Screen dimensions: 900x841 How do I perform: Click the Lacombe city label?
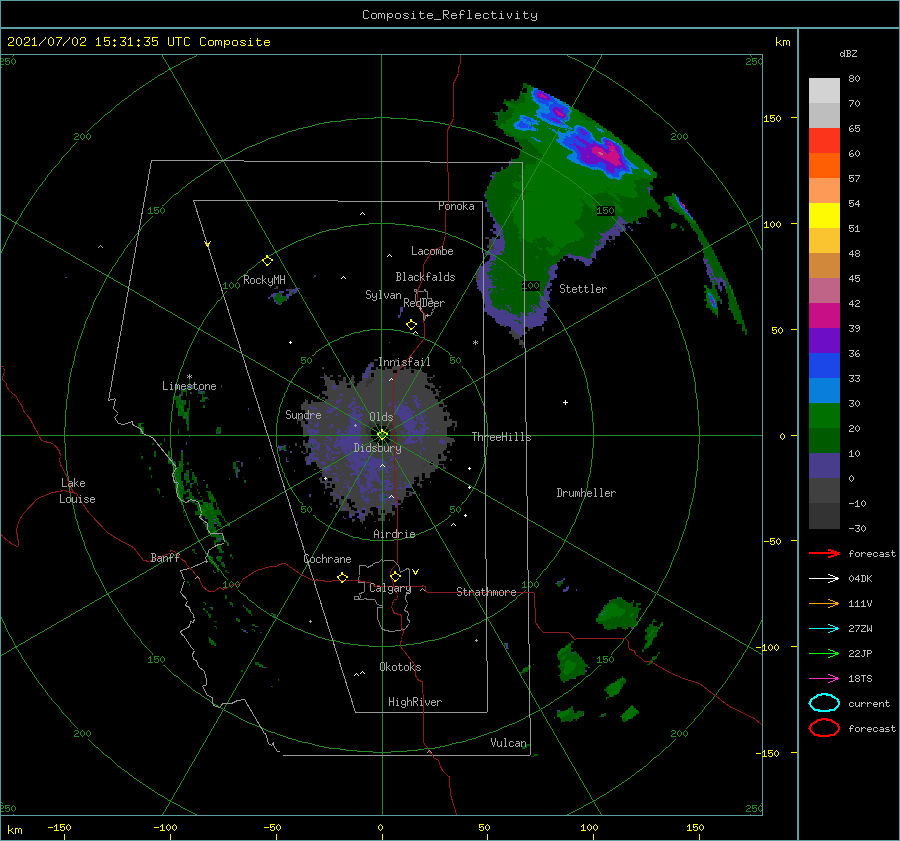(432, 251)
